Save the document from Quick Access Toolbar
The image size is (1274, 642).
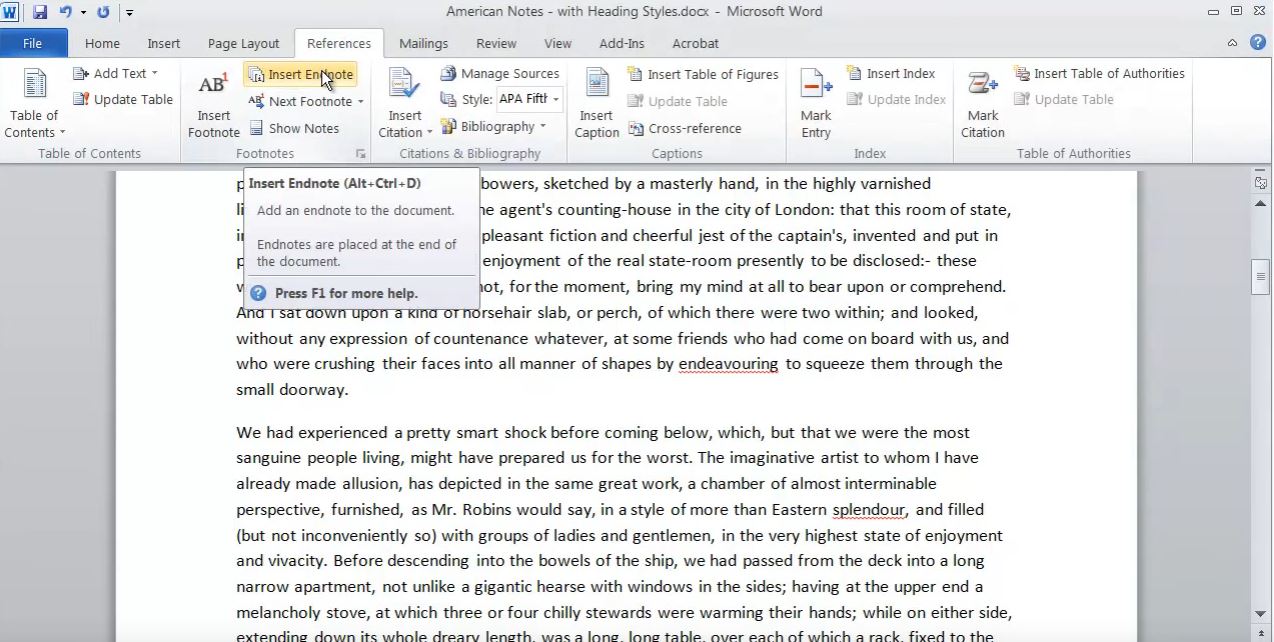40,12
